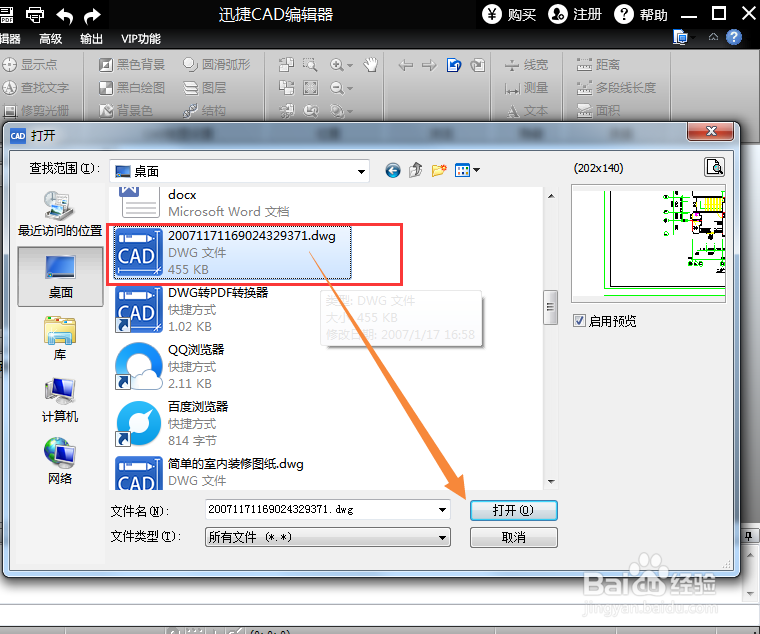
Task: Click 最近访问的位置 in sidebar
Action: 60,213
